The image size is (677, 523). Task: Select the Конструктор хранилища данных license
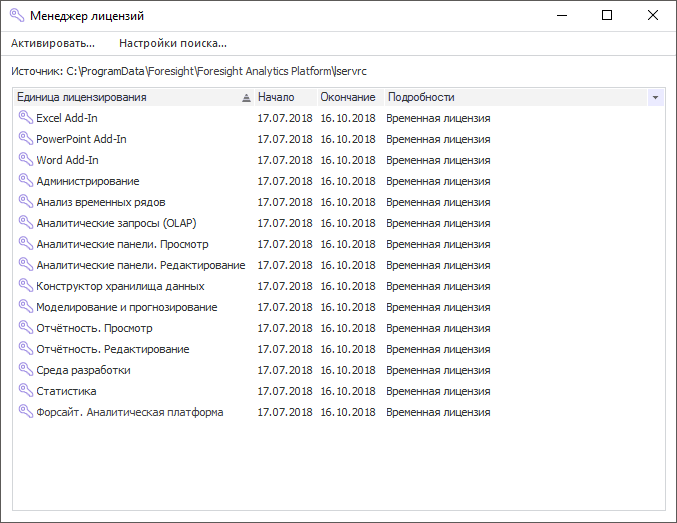coord(120,286)
